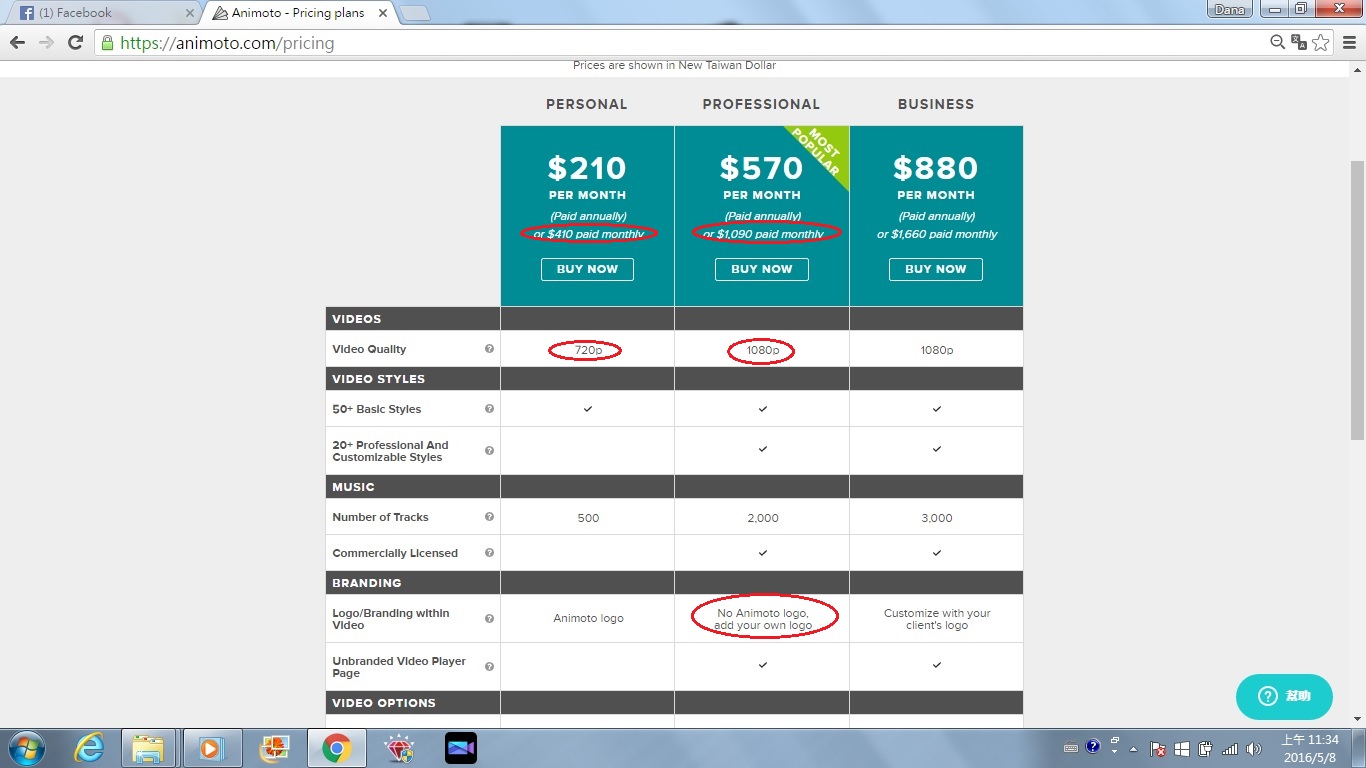
Task: Click the 'Animoto logo' cell
Action: click(588, 618)
